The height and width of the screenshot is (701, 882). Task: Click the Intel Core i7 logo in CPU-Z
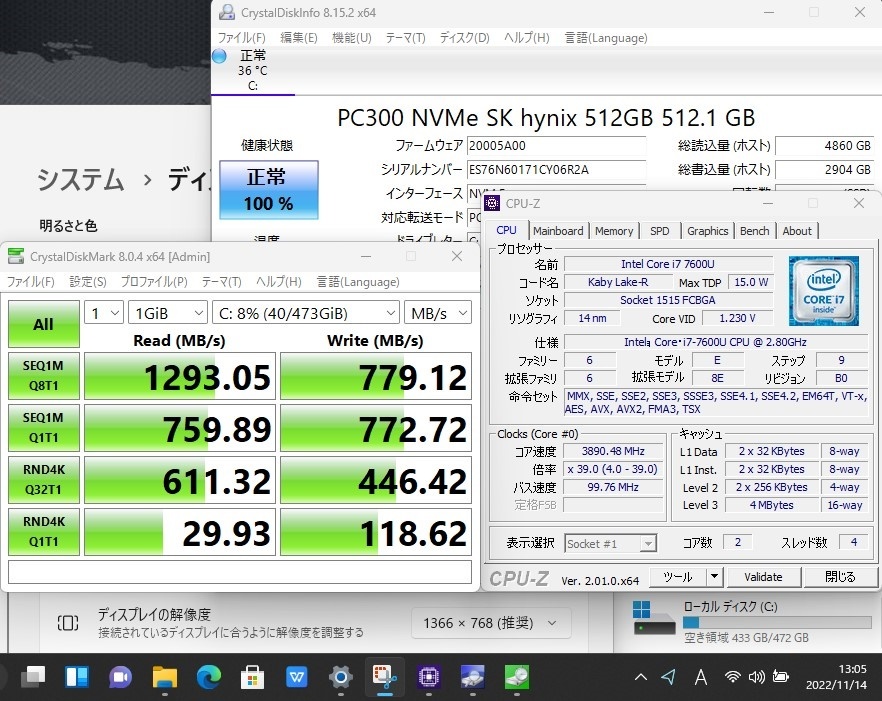(x=823, y=293)
